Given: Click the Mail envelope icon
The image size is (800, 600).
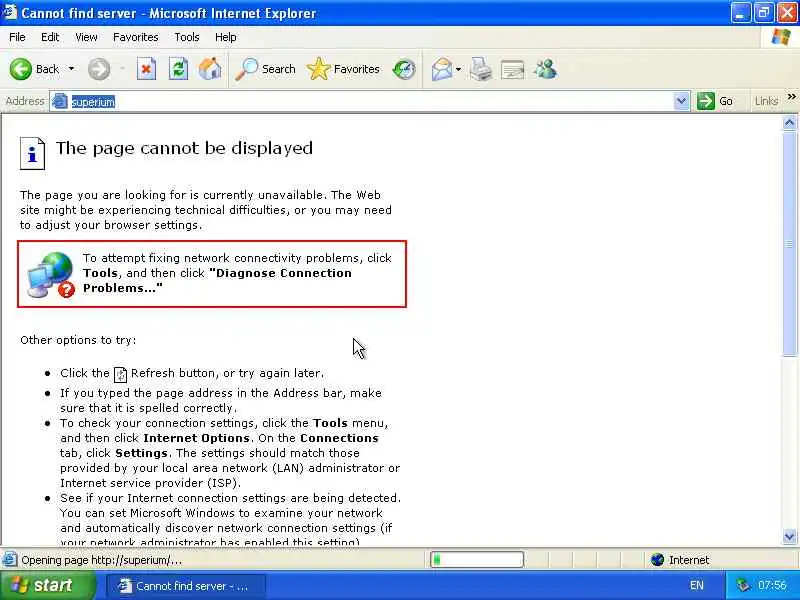Looking at the screenshot, I should tap(441, 69).
